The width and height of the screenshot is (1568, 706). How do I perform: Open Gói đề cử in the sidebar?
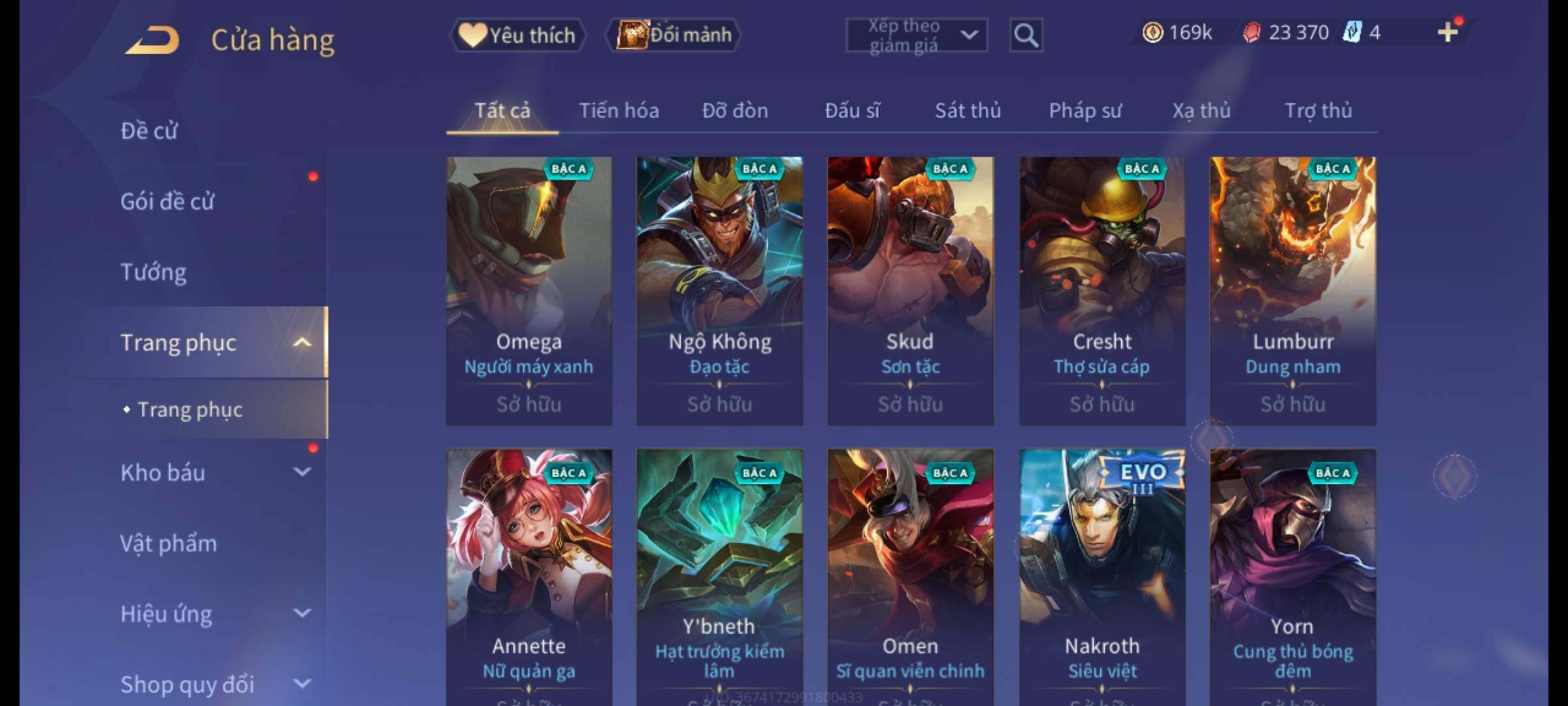click(167, 201)
